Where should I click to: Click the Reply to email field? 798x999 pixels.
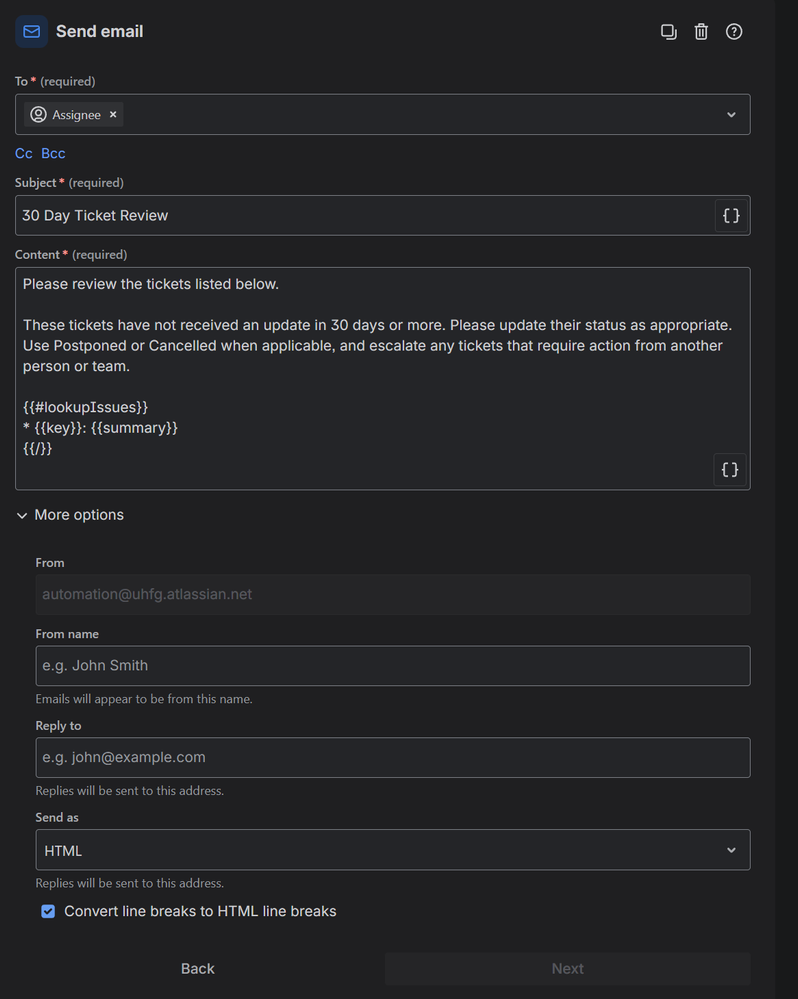[x=392, y=758]
